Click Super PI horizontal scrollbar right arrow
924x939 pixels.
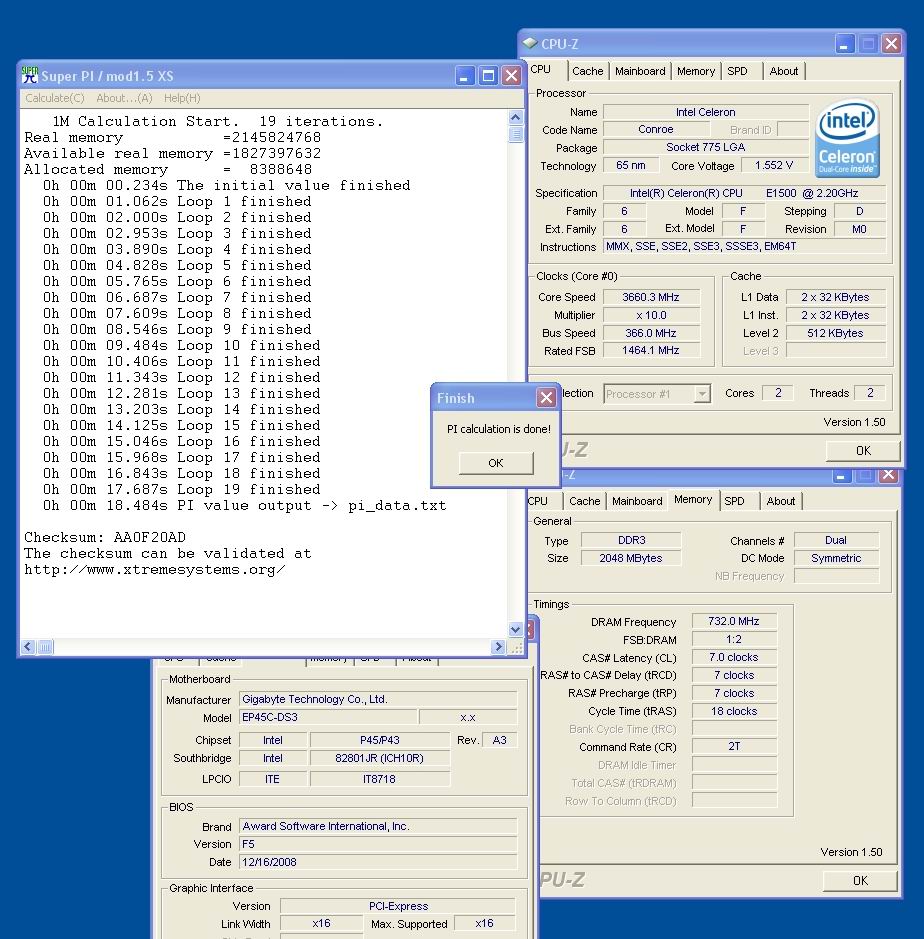click(498, 647)
